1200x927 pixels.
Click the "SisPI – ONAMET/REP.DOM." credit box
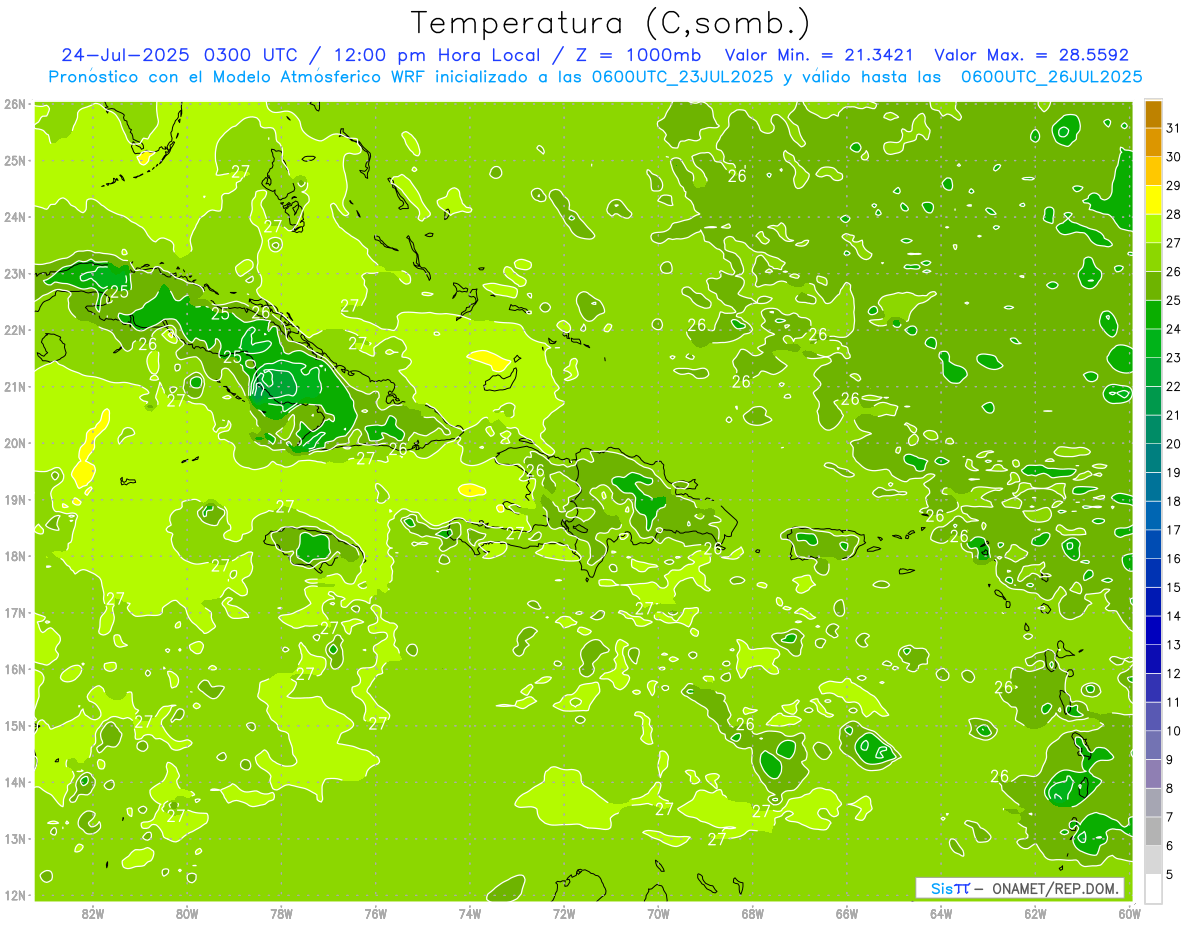click(x=1020, y=888)
